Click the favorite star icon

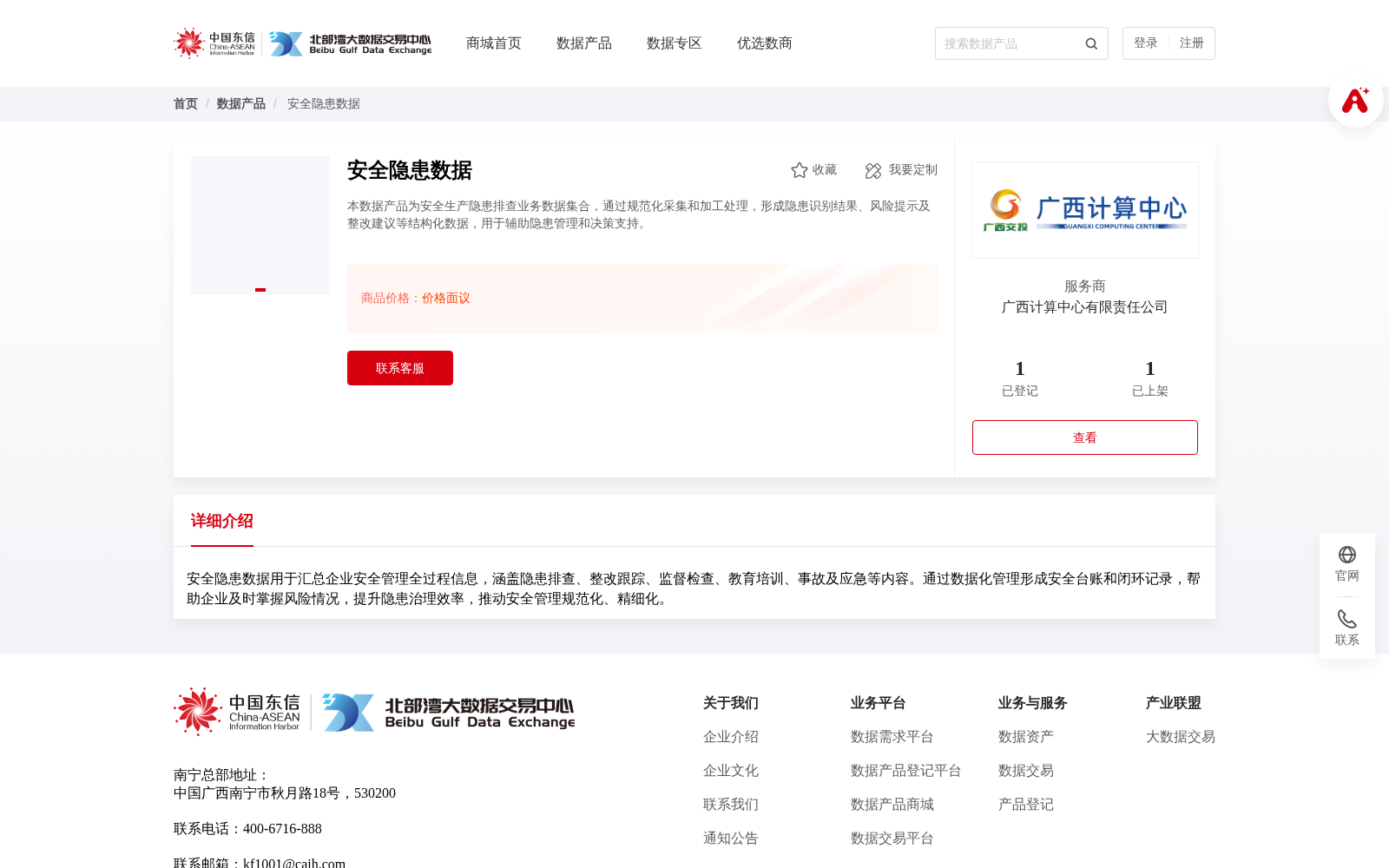[x=800, y=170]
